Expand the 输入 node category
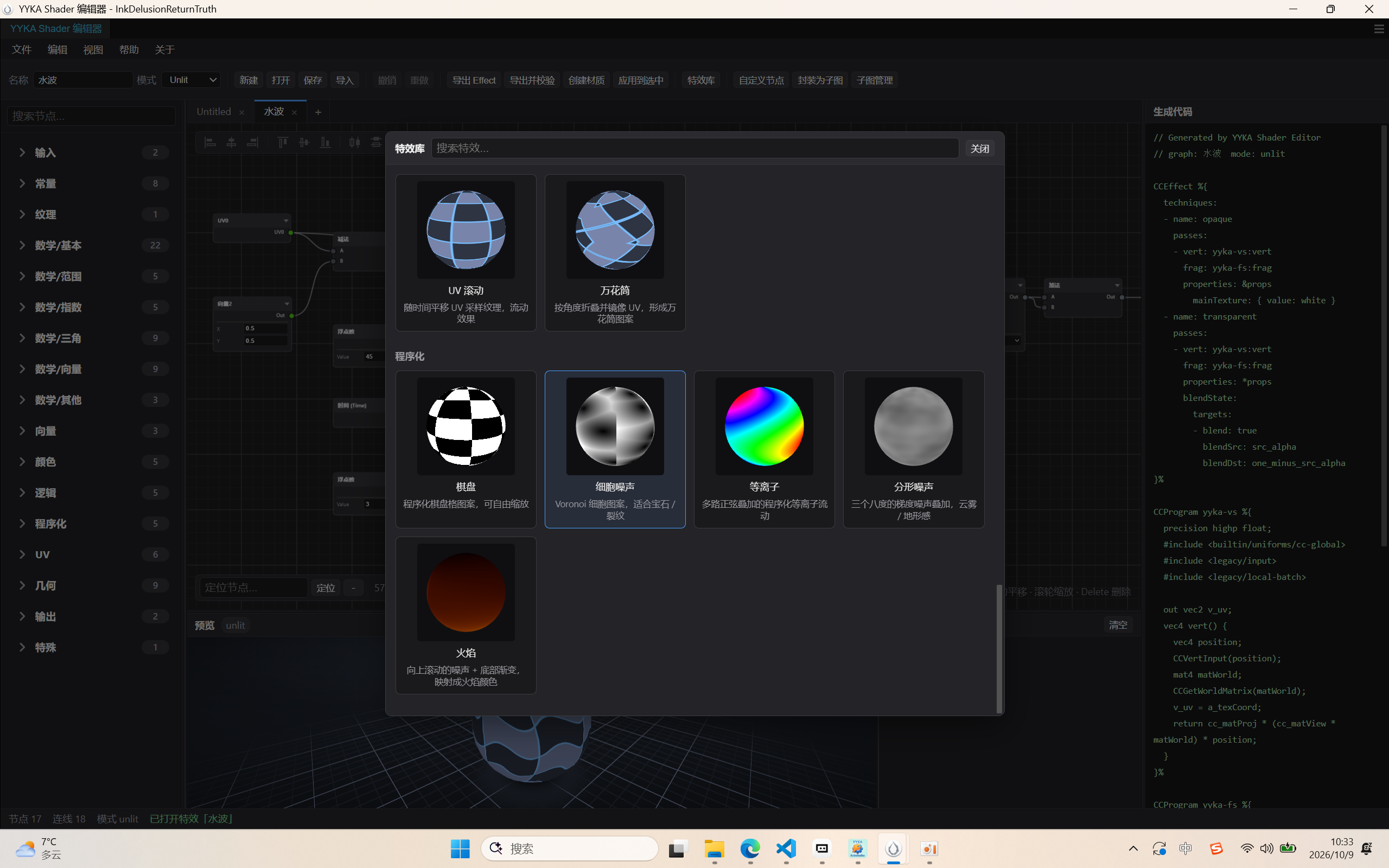The image size is (1389, 868). click(92, 152)
